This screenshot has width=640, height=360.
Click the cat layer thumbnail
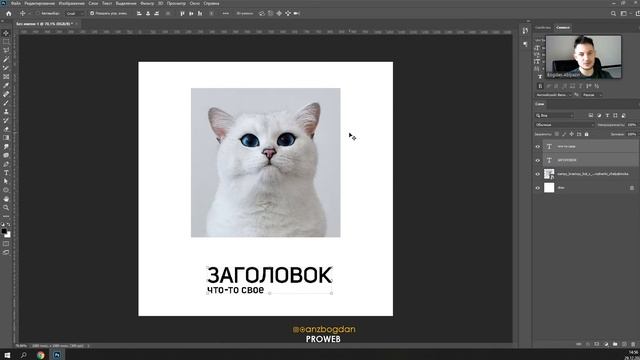pos(549,174)
